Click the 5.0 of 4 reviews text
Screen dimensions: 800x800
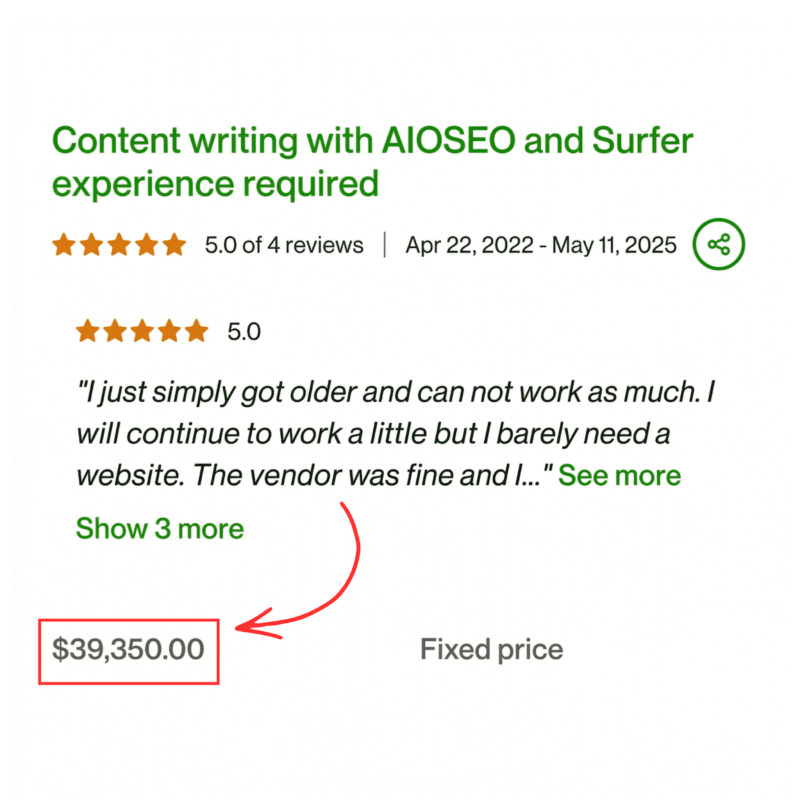coord(284,245)
